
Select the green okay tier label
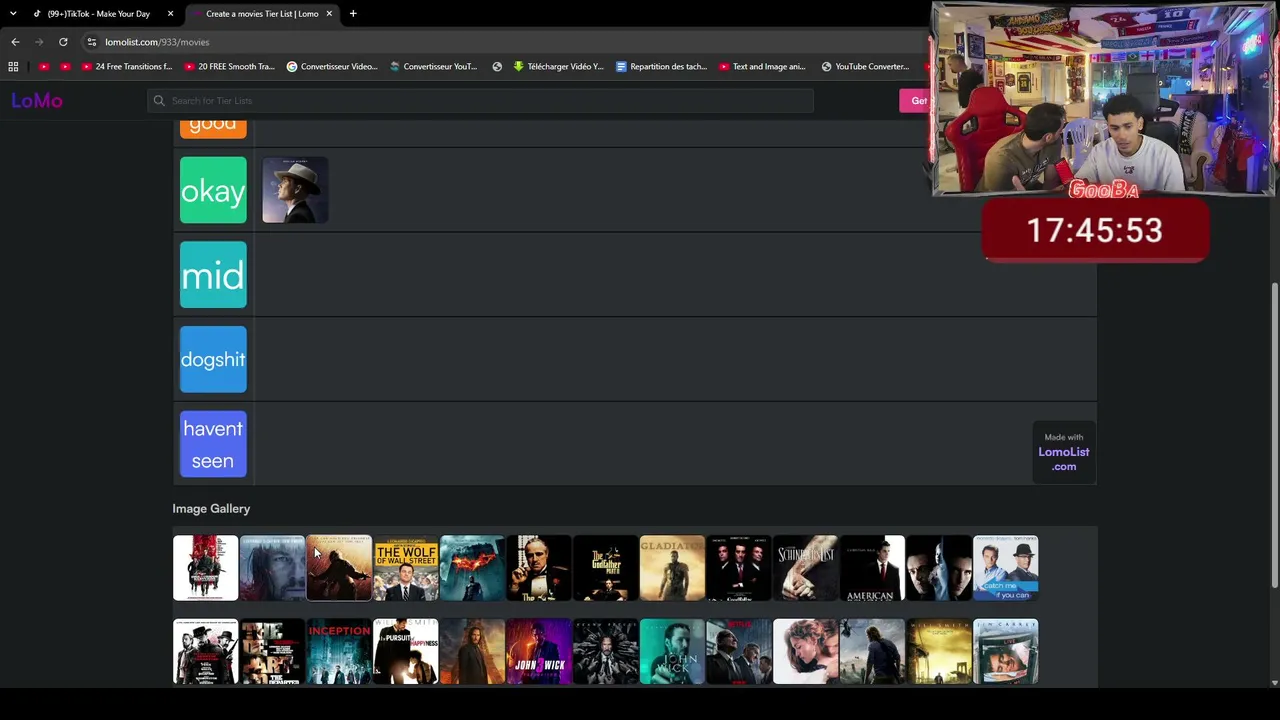click(213, 190)
